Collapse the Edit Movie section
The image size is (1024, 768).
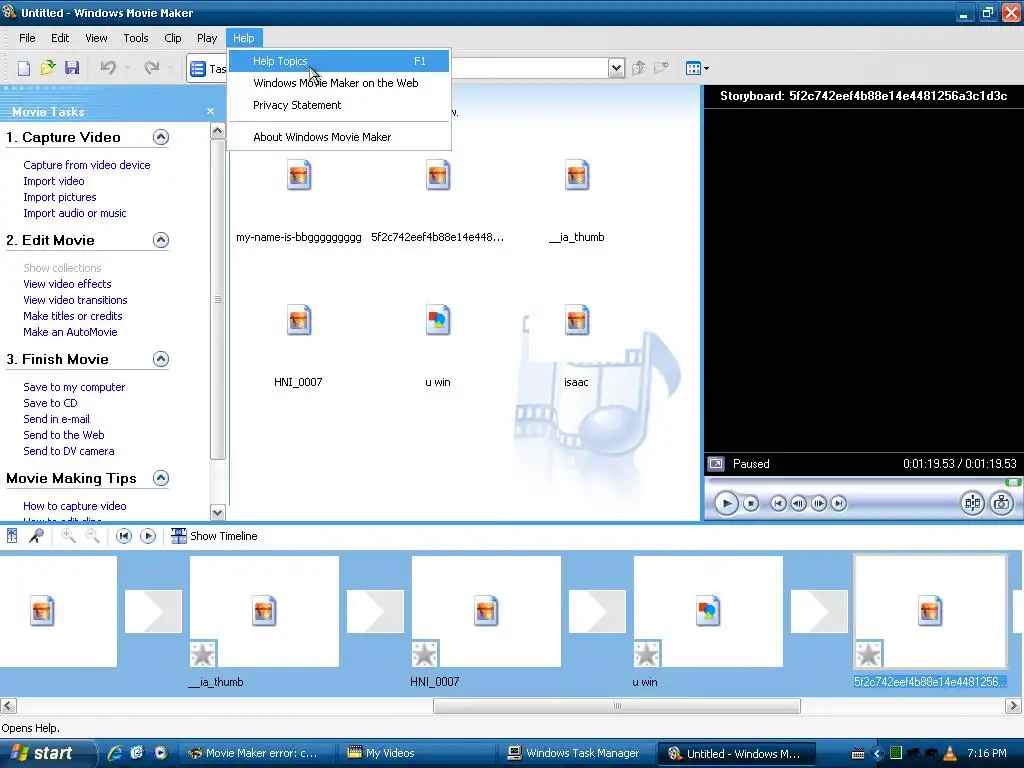pos(161,240)
